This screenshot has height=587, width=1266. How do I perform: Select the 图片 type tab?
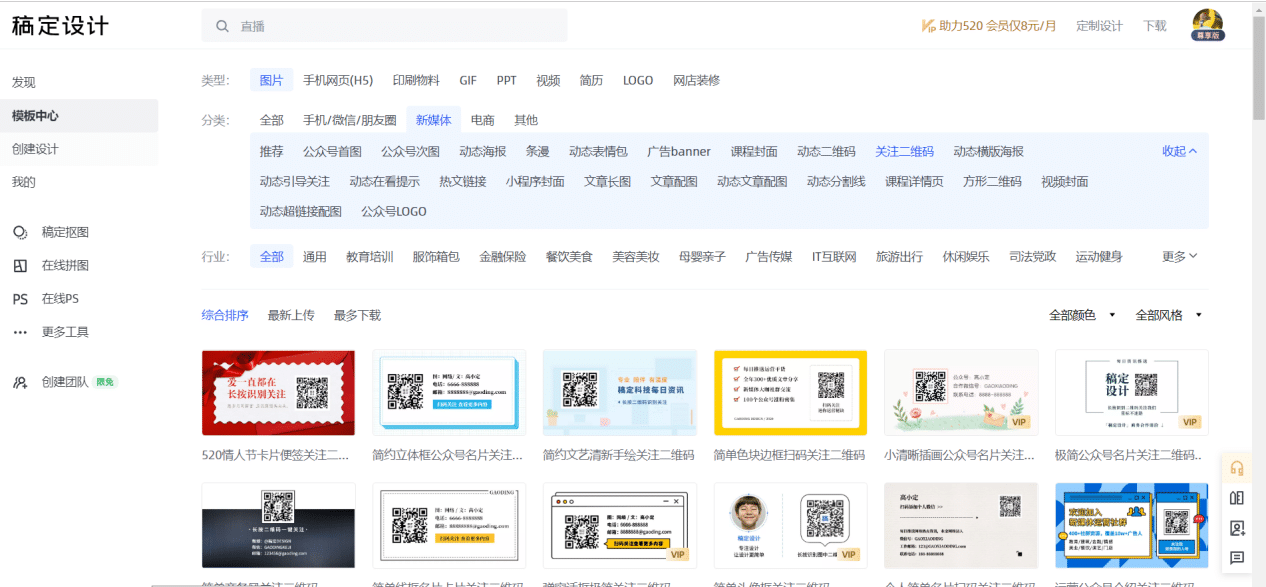point(271,81)
